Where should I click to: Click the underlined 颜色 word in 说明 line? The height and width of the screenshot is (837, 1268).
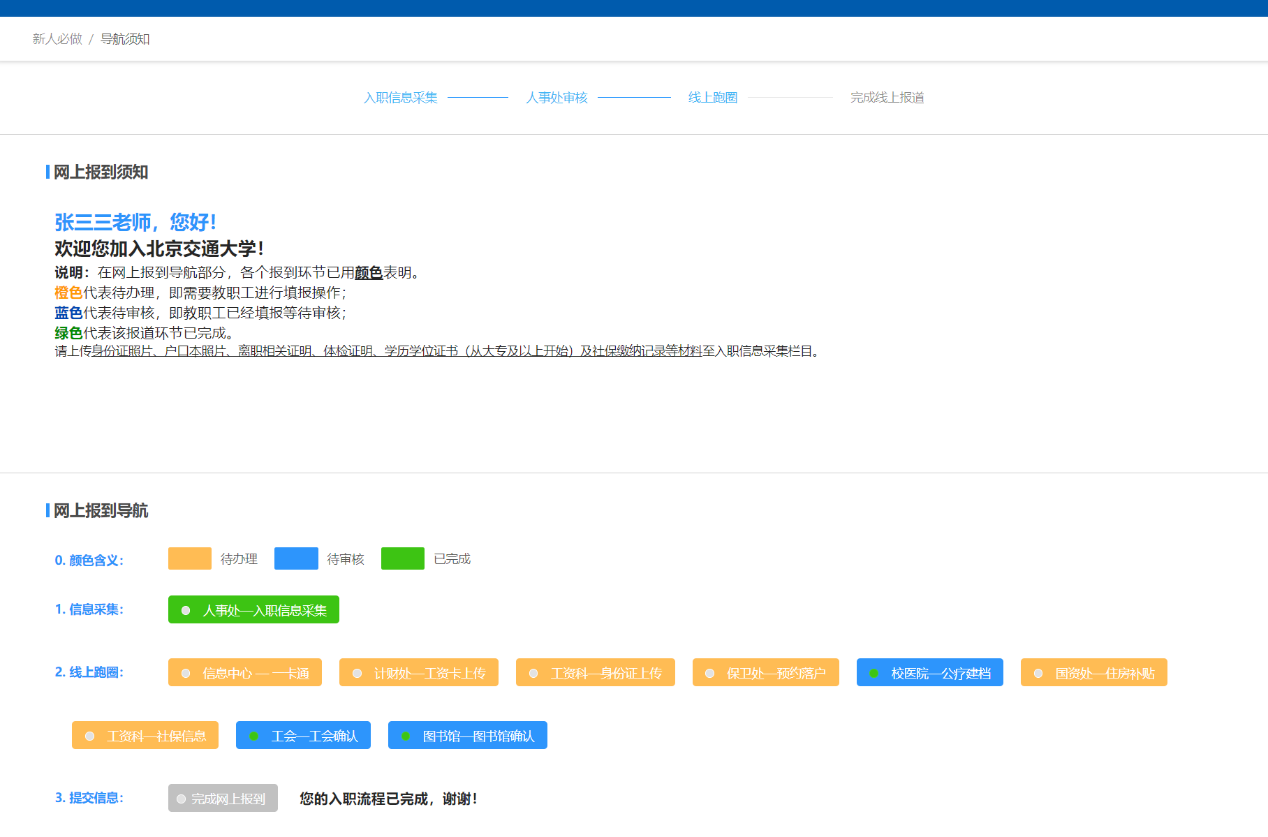tap(368, 272)
